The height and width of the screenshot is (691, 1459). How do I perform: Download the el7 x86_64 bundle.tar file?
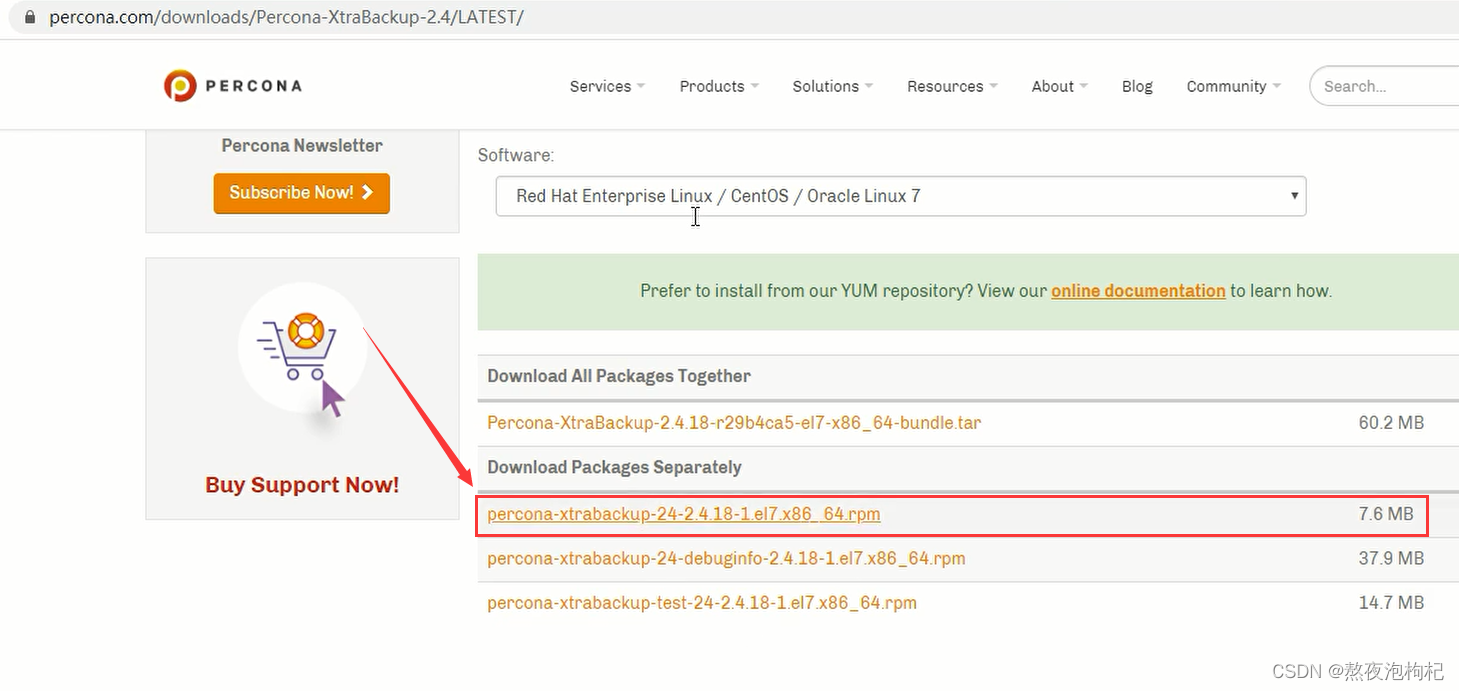734,423
